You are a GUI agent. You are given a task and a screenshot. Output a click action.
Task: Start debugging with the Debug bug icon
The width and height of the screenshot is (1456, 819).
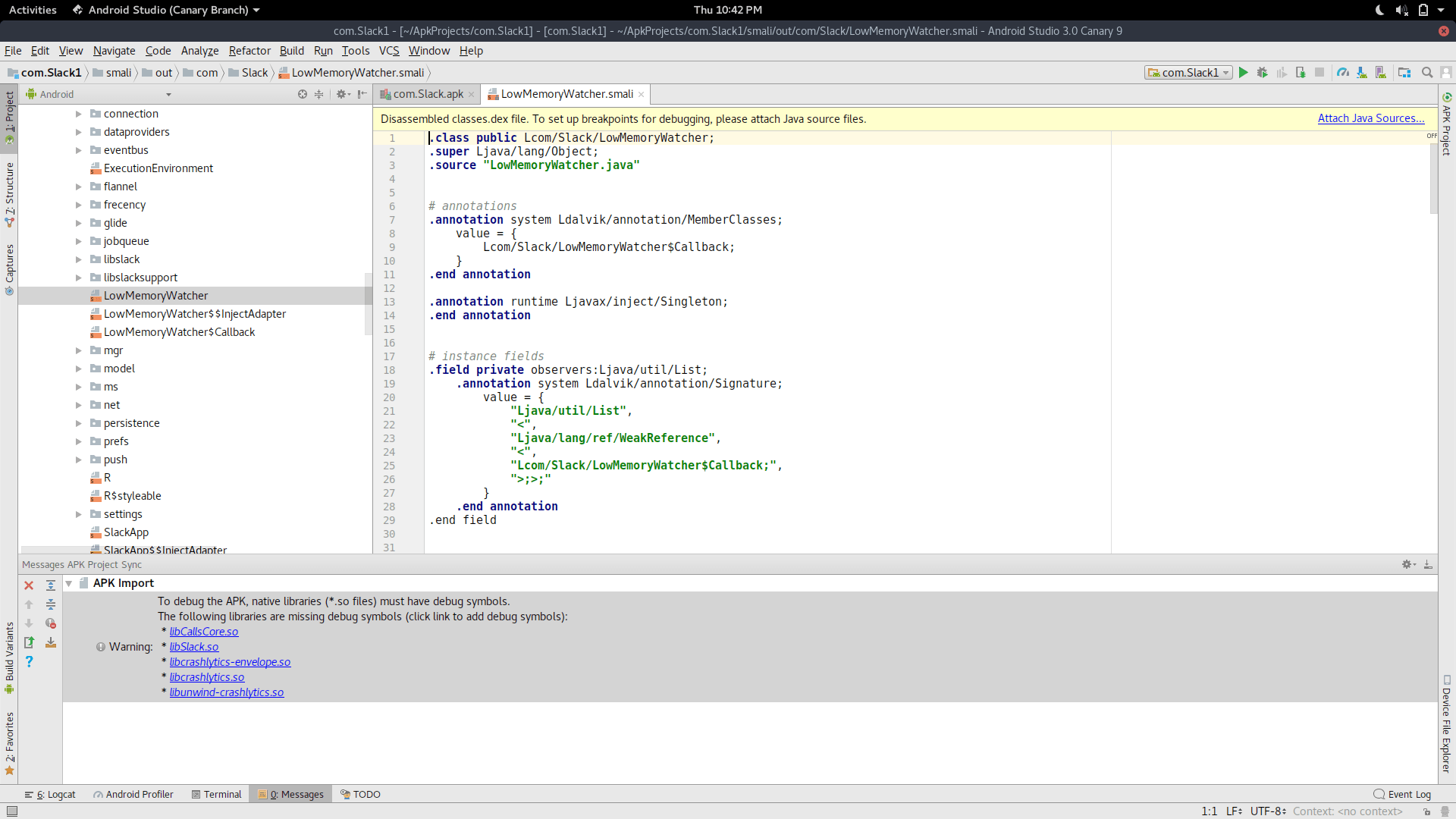1262,73
